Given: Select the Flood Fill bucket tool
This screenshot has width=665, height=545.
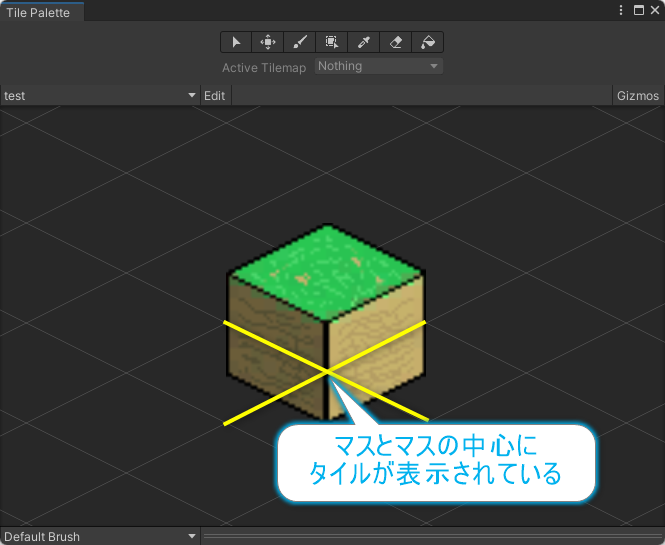Looking at the screenshot, I should pos(428,42).
